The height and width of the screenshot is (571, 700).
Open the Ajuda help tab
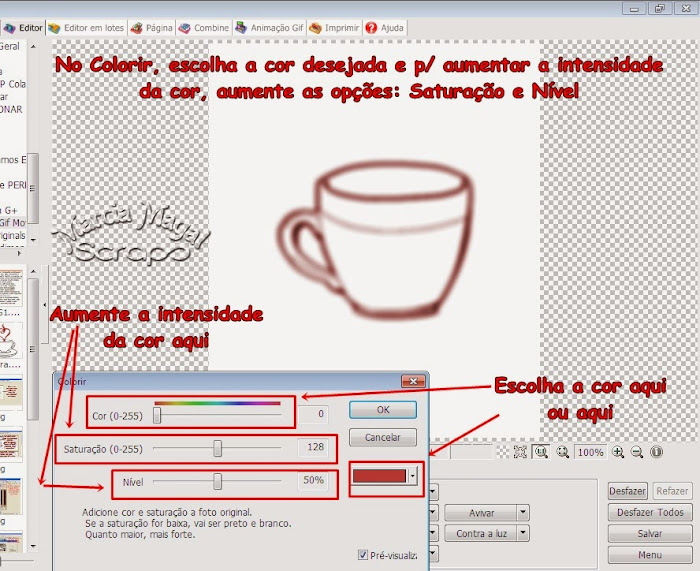pos(384,28)
